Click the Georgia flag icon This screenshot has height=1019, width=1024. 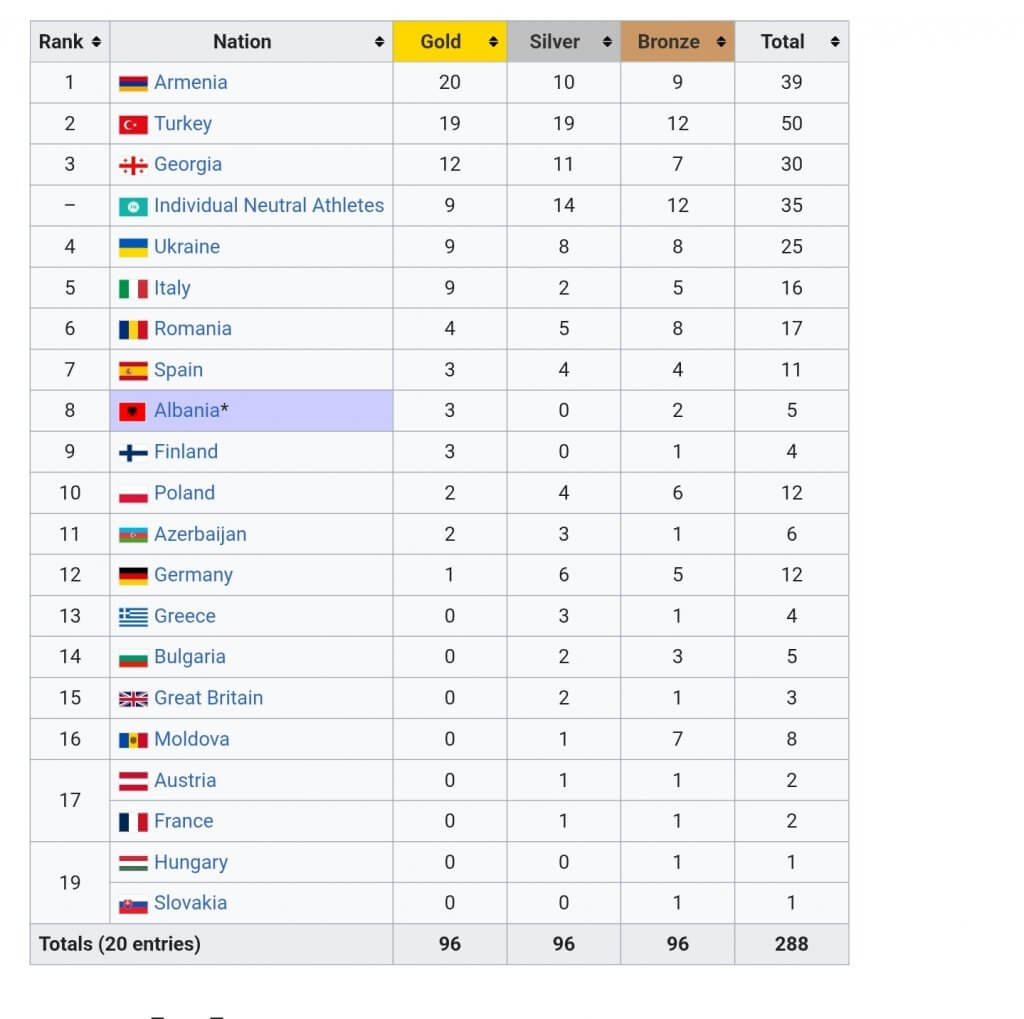[133, 165]
